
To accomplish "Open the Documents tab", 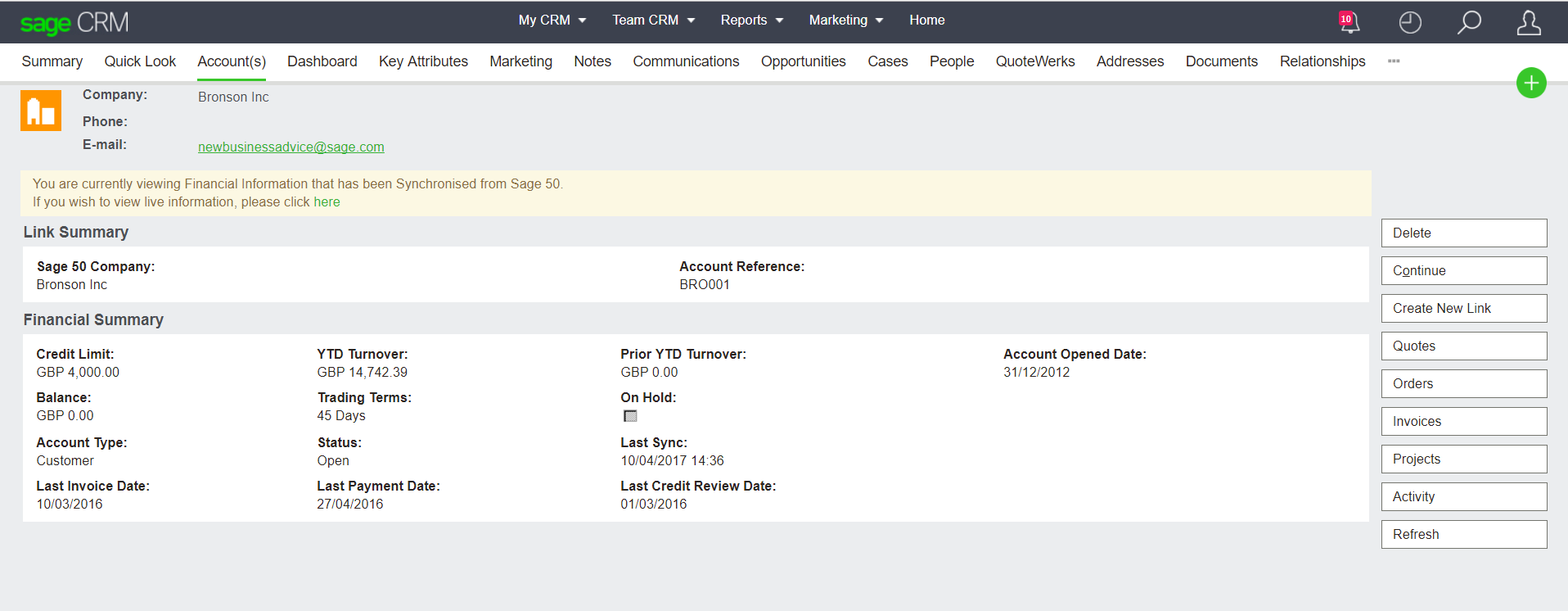I will [x=1222, y=61].
